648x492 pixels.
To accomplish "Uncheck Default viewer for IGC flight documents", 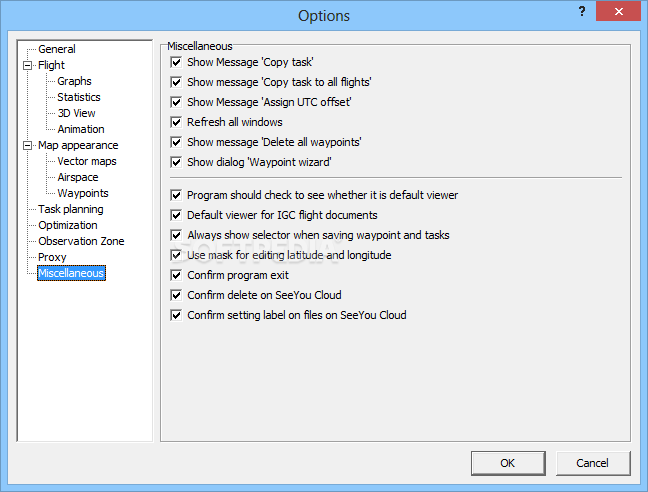I will [176, 215].
